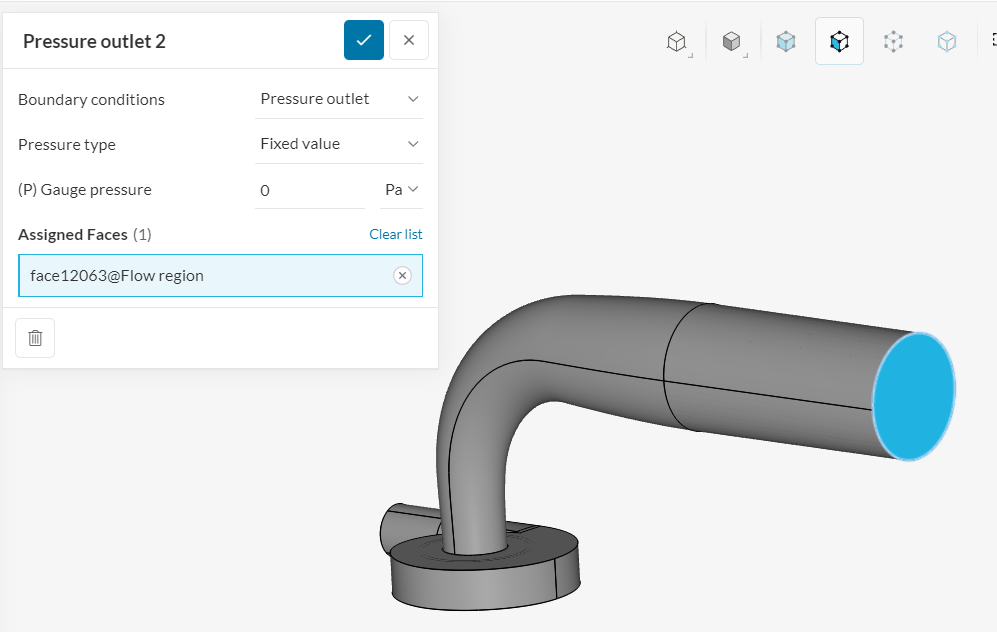Open the shaded render mode menu

732,41
